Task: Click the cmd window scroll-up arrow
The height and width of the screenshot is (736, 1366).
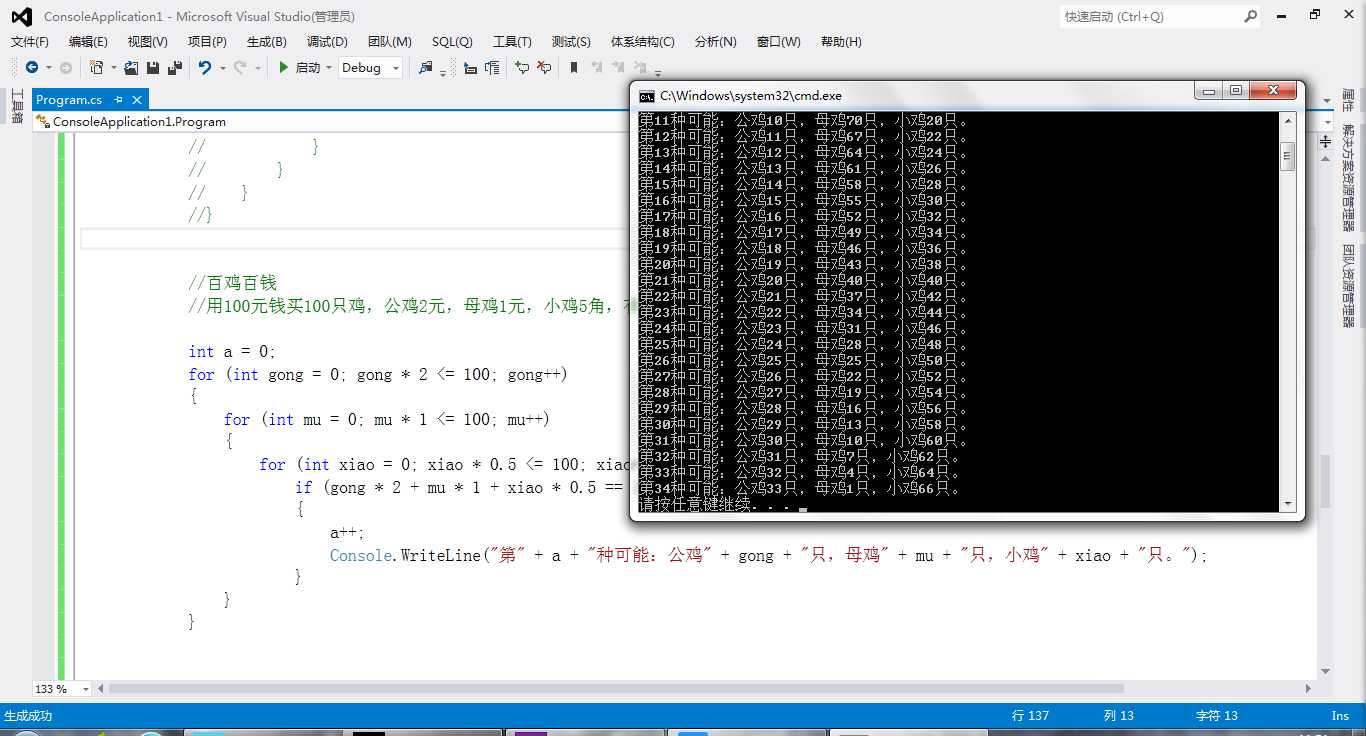Action: [x=1288, y=120]
